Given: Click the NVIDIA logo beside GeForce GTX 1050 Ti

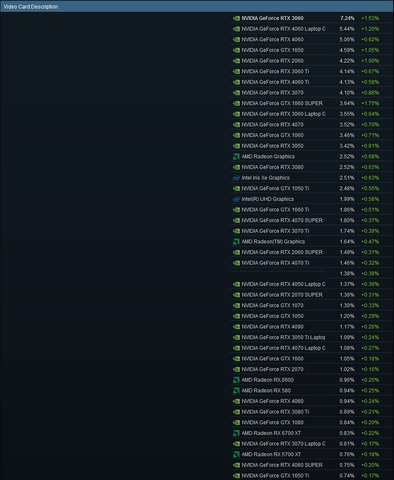Looking at the screenshot, I should 236,189.
